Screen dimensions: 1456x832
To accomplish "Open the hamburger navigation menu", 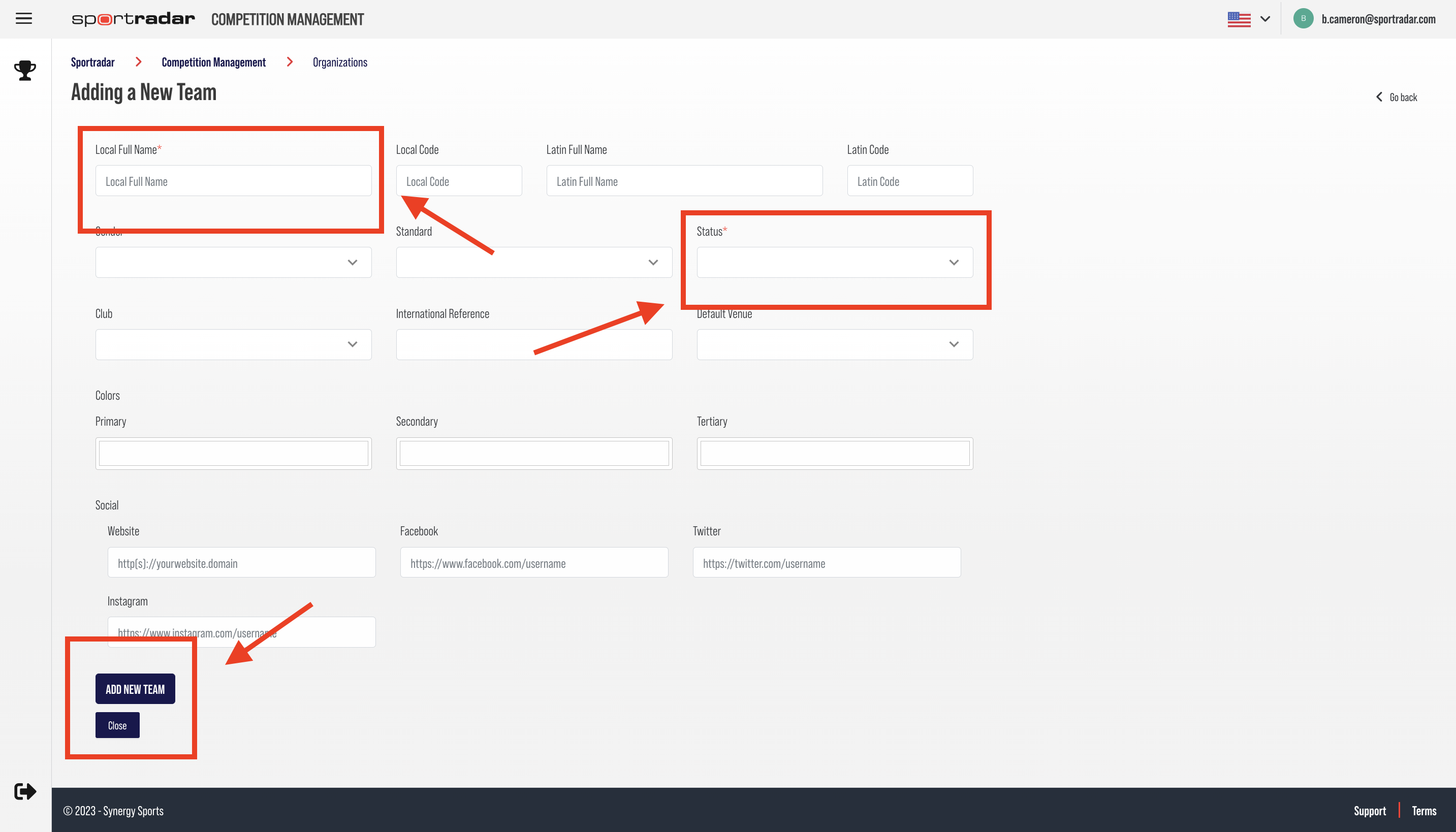I will pyautogui.click(x=23, y=19).
